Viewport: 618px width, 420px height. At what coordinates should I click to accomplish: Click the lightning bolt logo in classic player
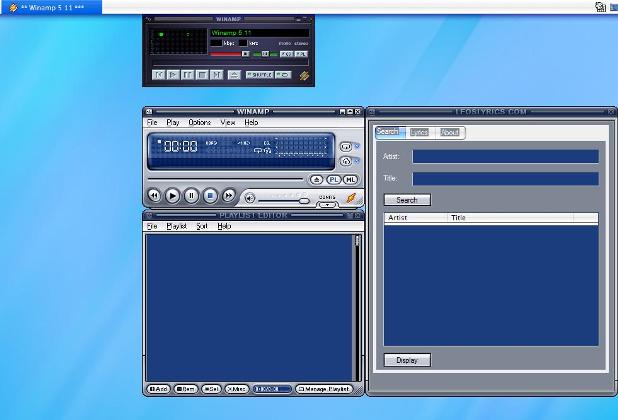pyautogui.click(x=304, y=75)
